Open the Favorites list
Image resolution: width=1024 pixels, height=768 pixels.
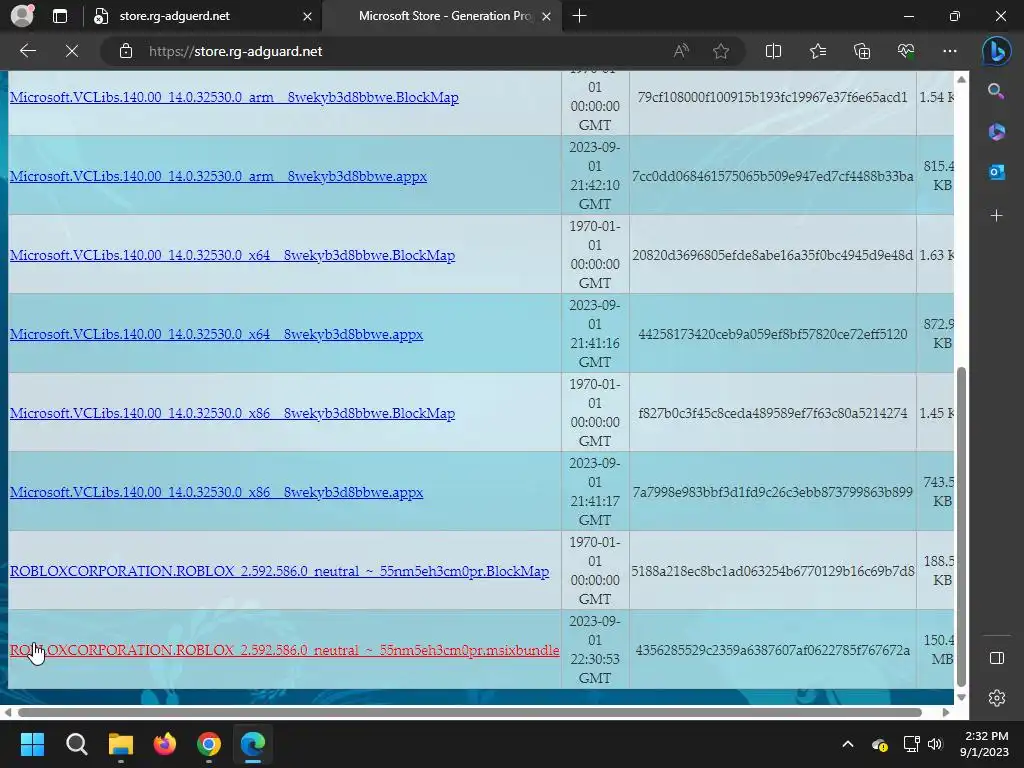[818, 51]
